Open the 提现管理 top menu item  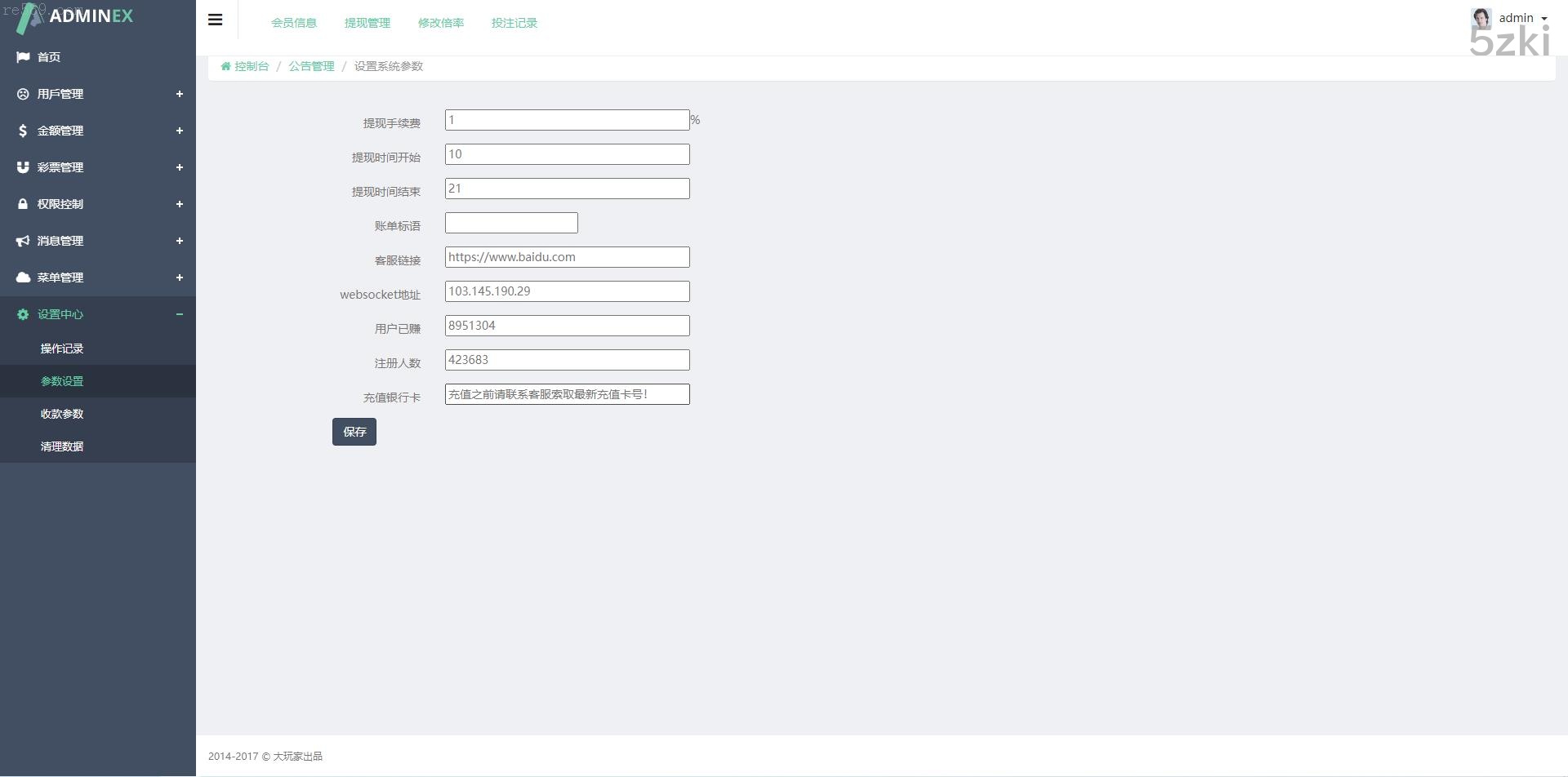coord(367,23)
